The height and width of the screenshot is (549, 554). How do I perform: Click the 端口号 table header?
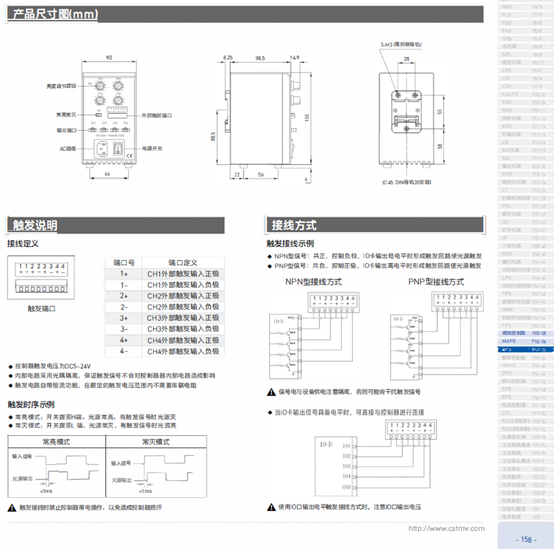click(124, 262)
